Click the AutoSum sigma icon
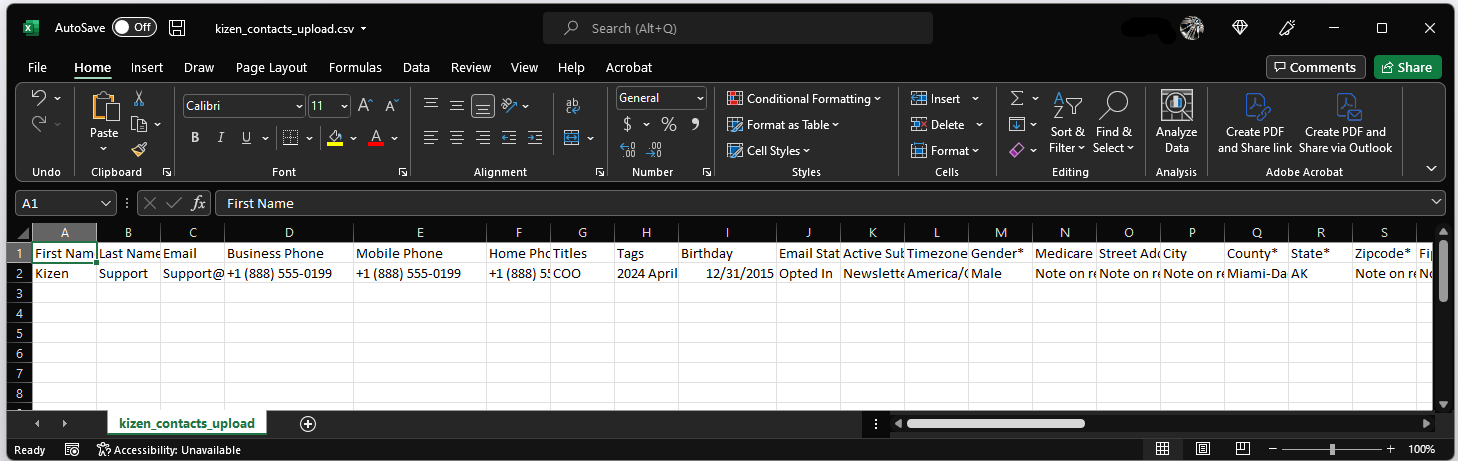 (1017, 98)
